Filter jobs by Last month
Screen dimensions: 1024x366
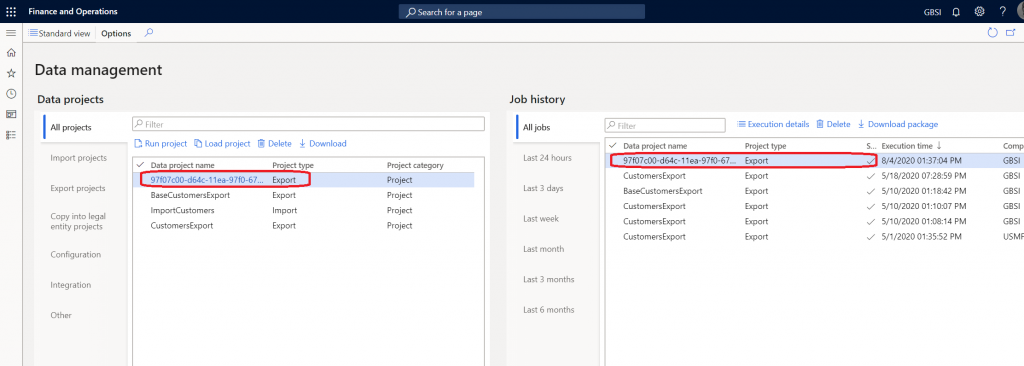click(x=543, y=249)
